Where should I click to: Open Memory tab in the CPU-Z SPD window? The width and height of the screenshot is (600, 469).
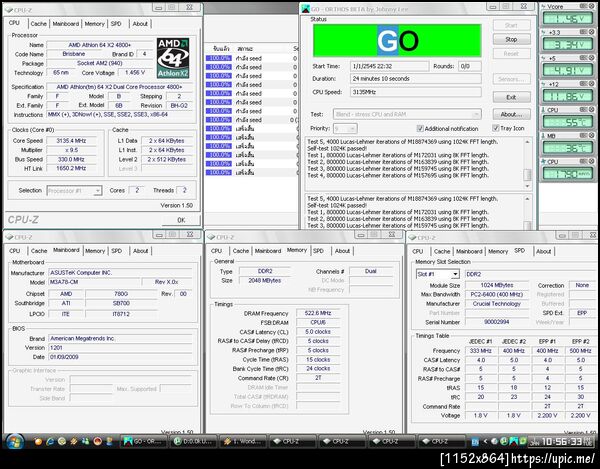pos(498,251)
